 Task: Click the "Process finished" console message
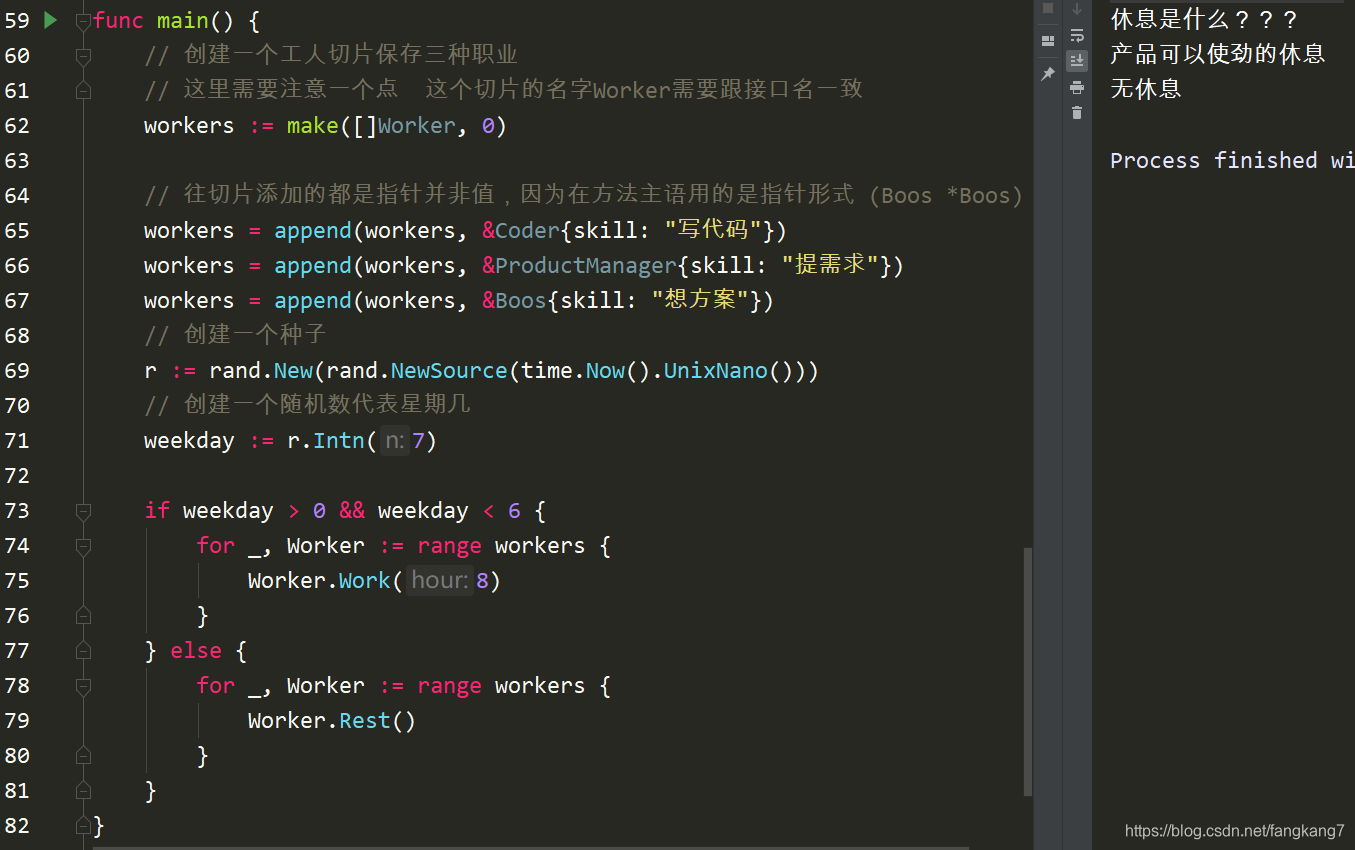(x=1232, y=161)
